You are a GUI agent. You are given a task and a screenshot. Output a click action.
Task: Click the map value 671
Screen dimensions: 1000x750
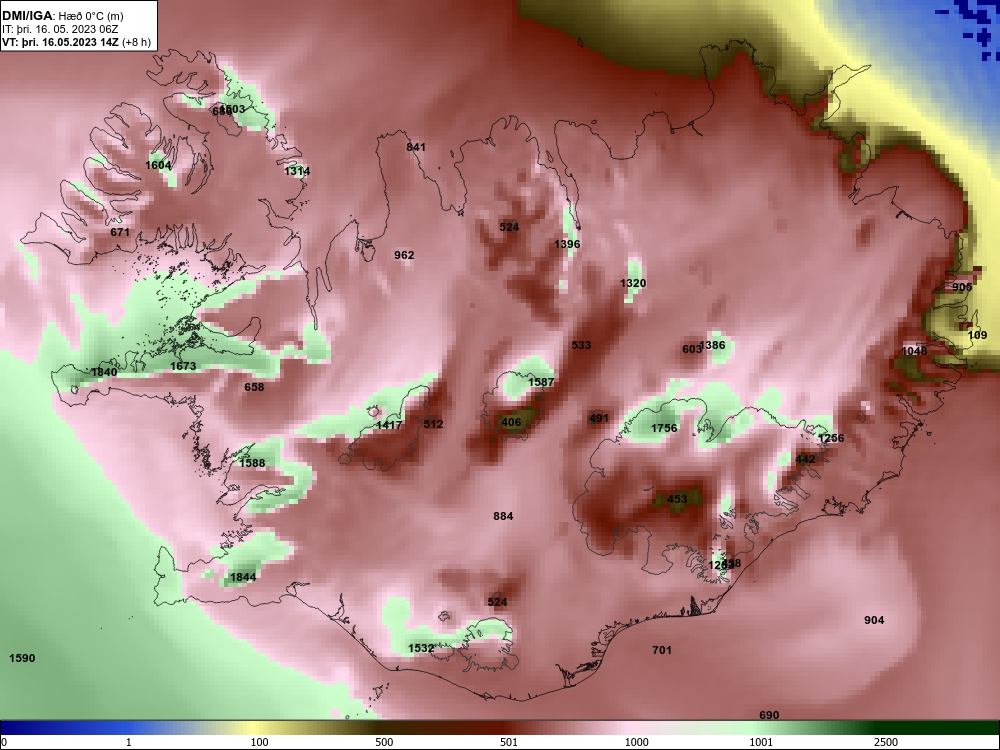click(x=120, y=232)
